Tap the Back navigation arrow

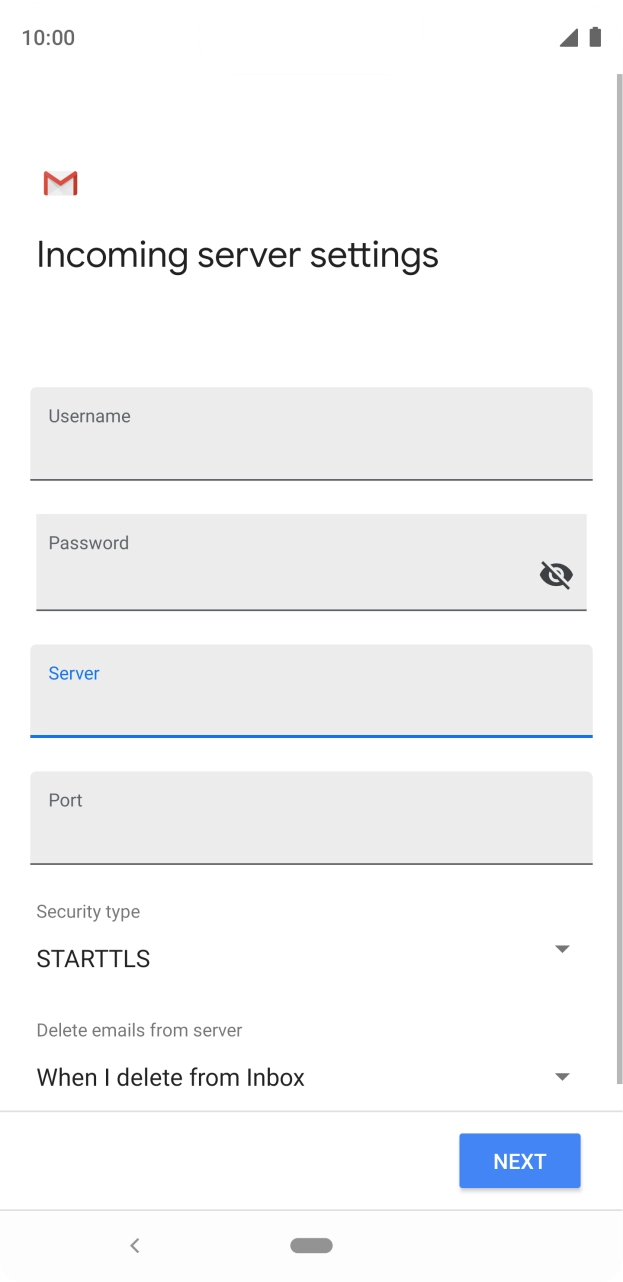pos(135,1245)
